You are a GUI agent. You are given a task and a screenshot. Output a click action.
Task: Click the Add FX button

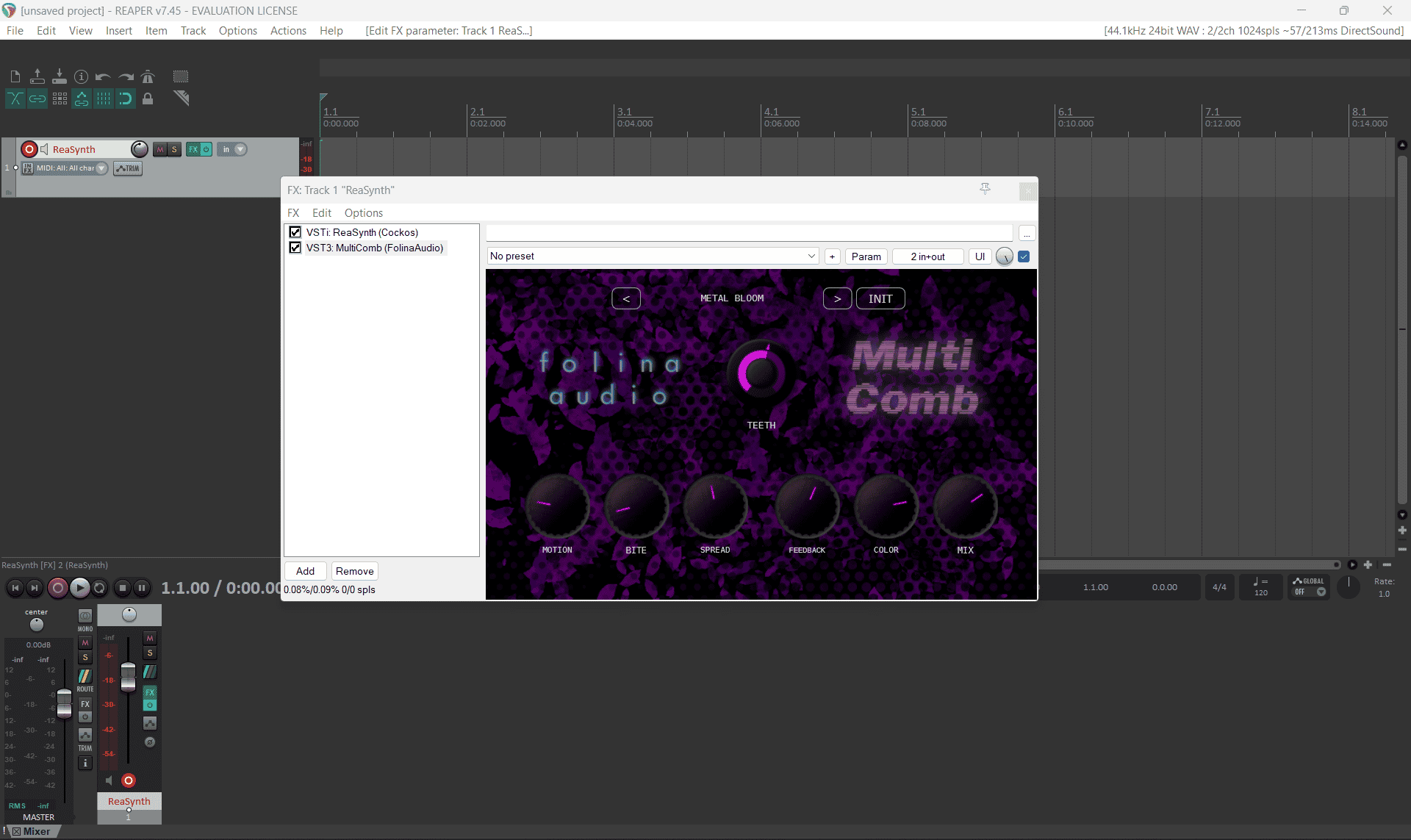305,571
